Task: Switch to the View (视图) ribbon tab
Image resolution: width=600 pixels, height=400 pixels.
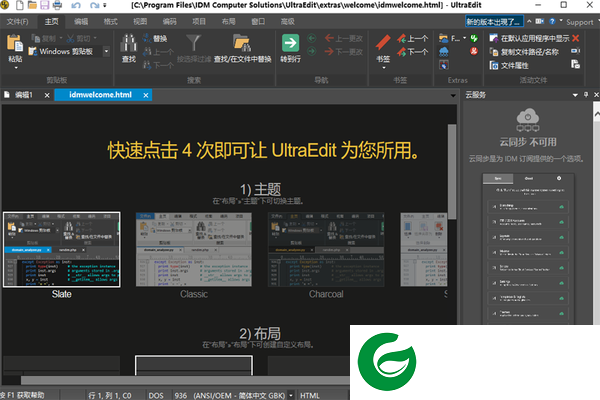Action: (x=140, y=22)
